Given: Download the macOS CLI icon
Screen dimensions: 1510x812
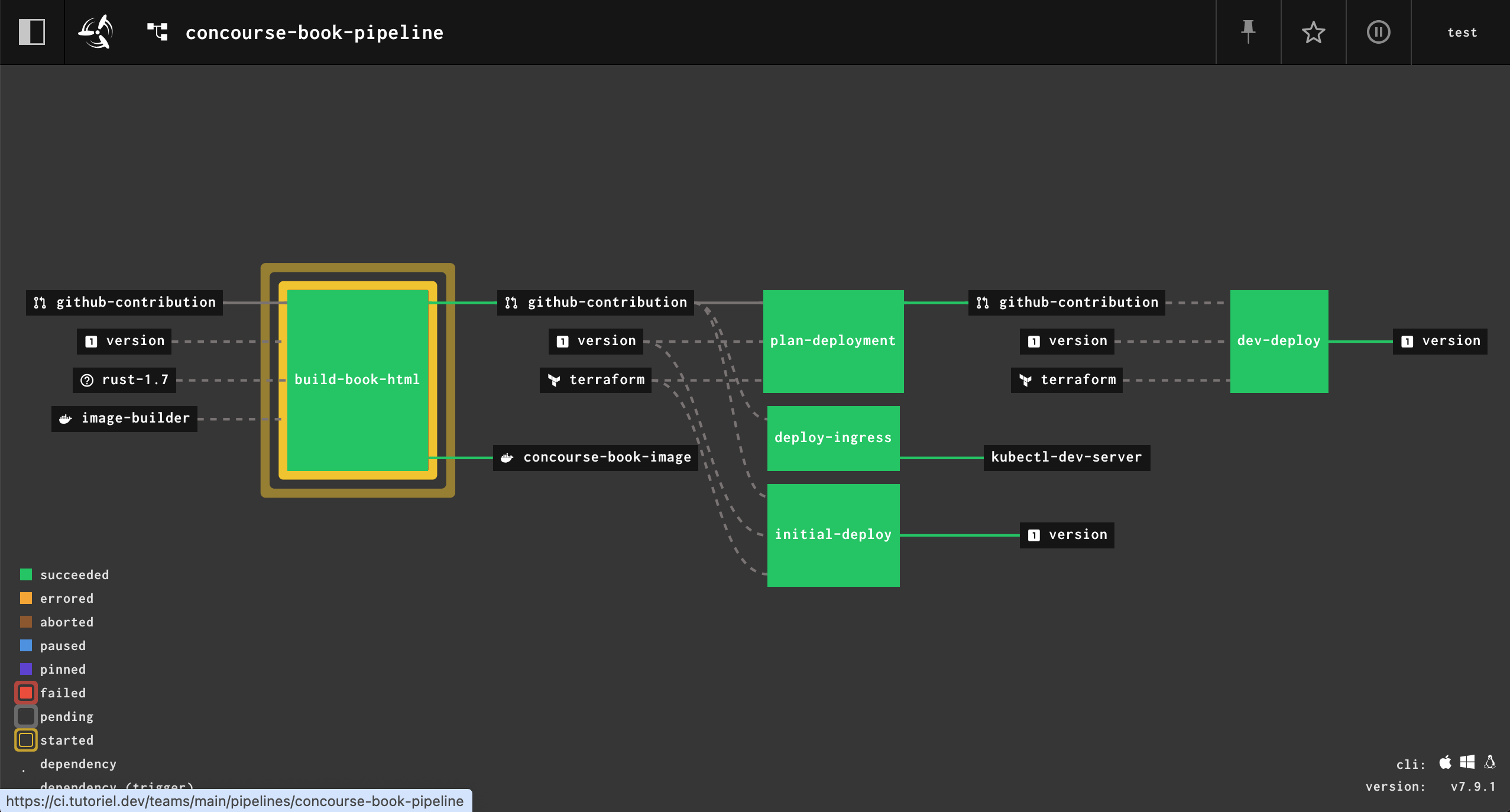Looking at the screenshot, I should [x=1445, y=762].
